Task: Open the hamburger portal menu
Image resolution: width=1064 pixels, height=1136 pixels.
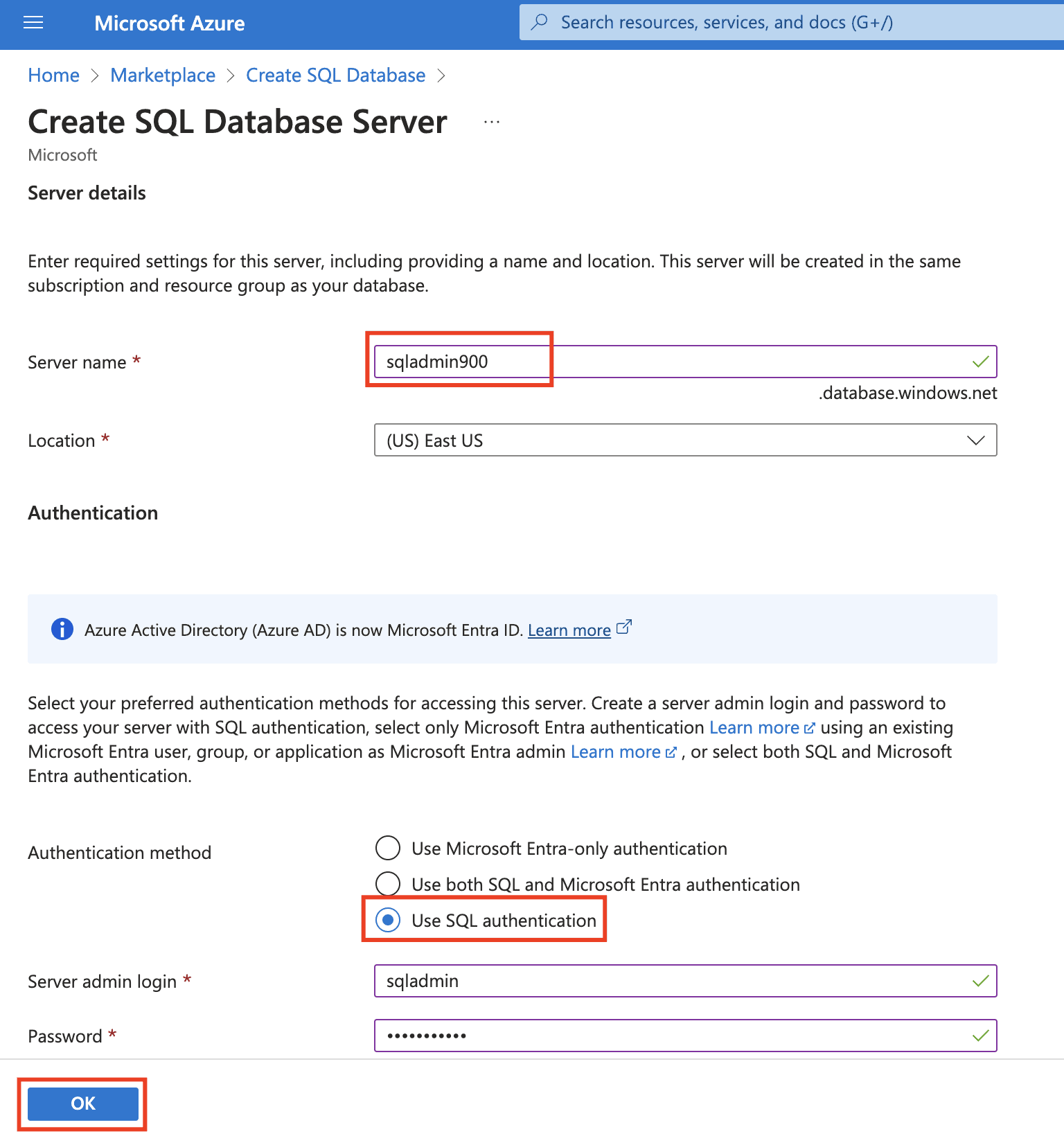Action: (x=33, y=24)
